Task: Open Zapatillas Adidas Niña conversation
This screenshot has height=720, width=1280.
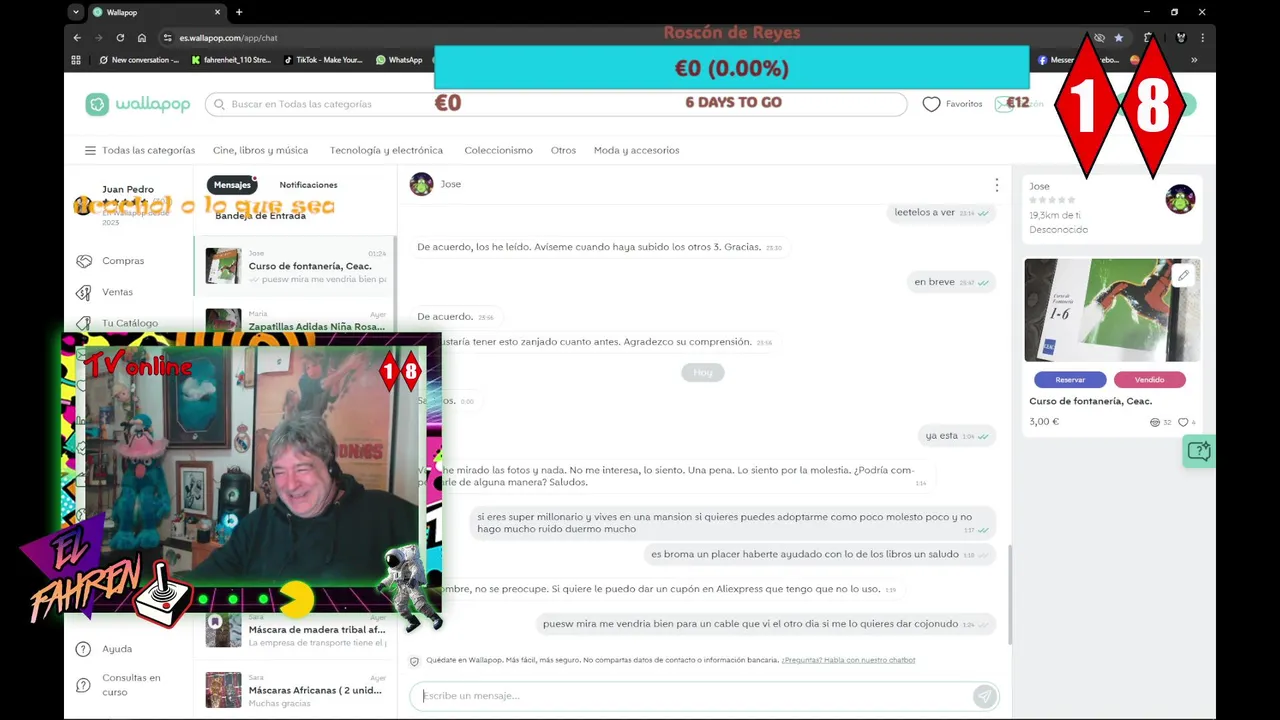Action: [x=294, y=321]
